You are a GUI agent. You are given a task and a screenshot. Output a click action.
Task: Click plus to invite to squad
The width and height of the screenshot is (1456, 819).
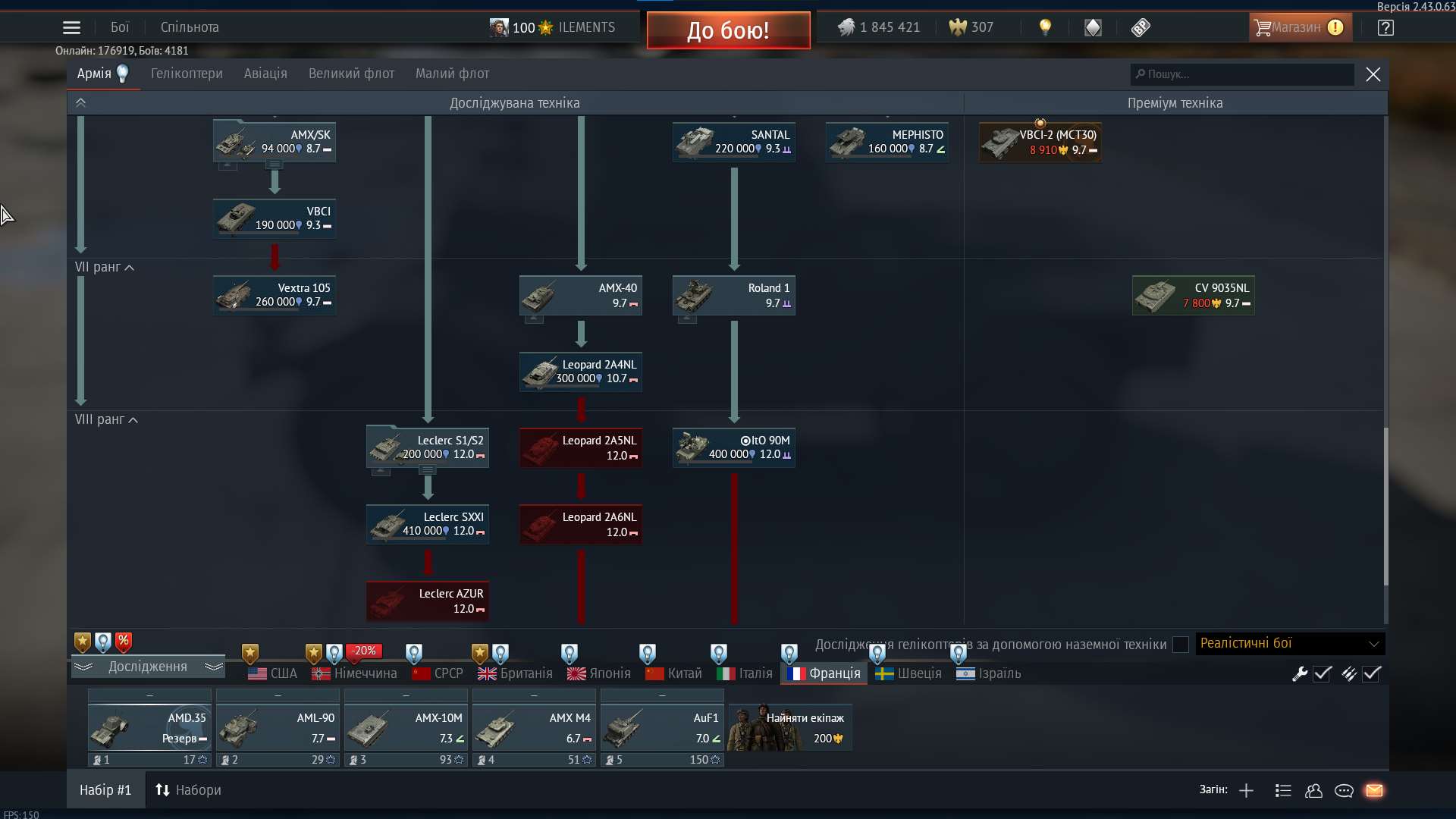click(x=1246, y=791)
